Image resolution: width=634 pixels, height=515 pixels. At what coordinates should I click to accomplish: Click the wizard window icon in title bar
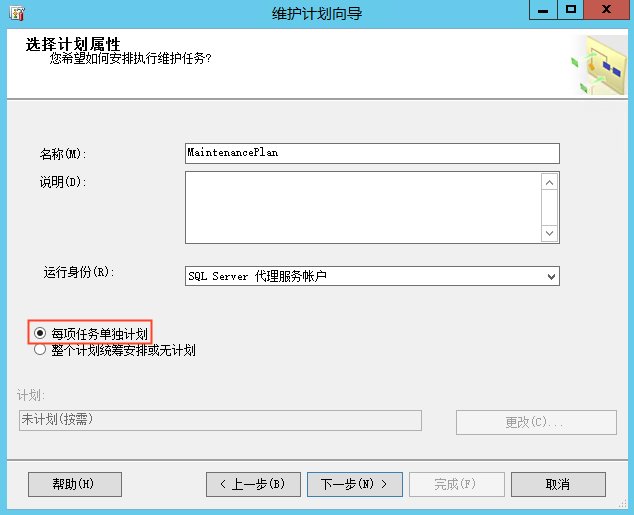tap(17, 12)
